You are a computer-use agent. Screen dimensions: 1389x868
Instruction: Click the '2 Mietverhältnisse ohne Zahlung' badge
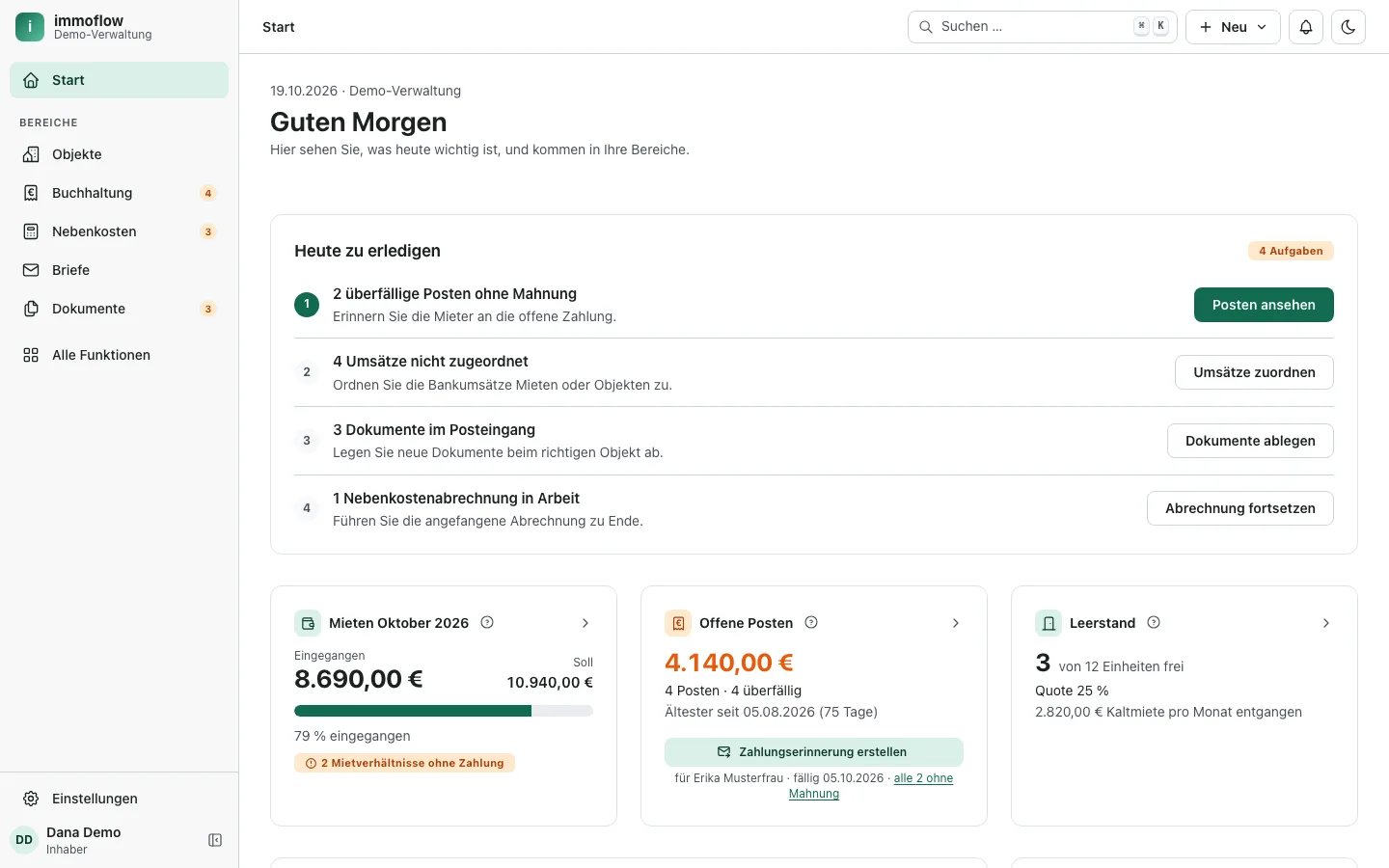pyautogui.click(x=404, y=763)
